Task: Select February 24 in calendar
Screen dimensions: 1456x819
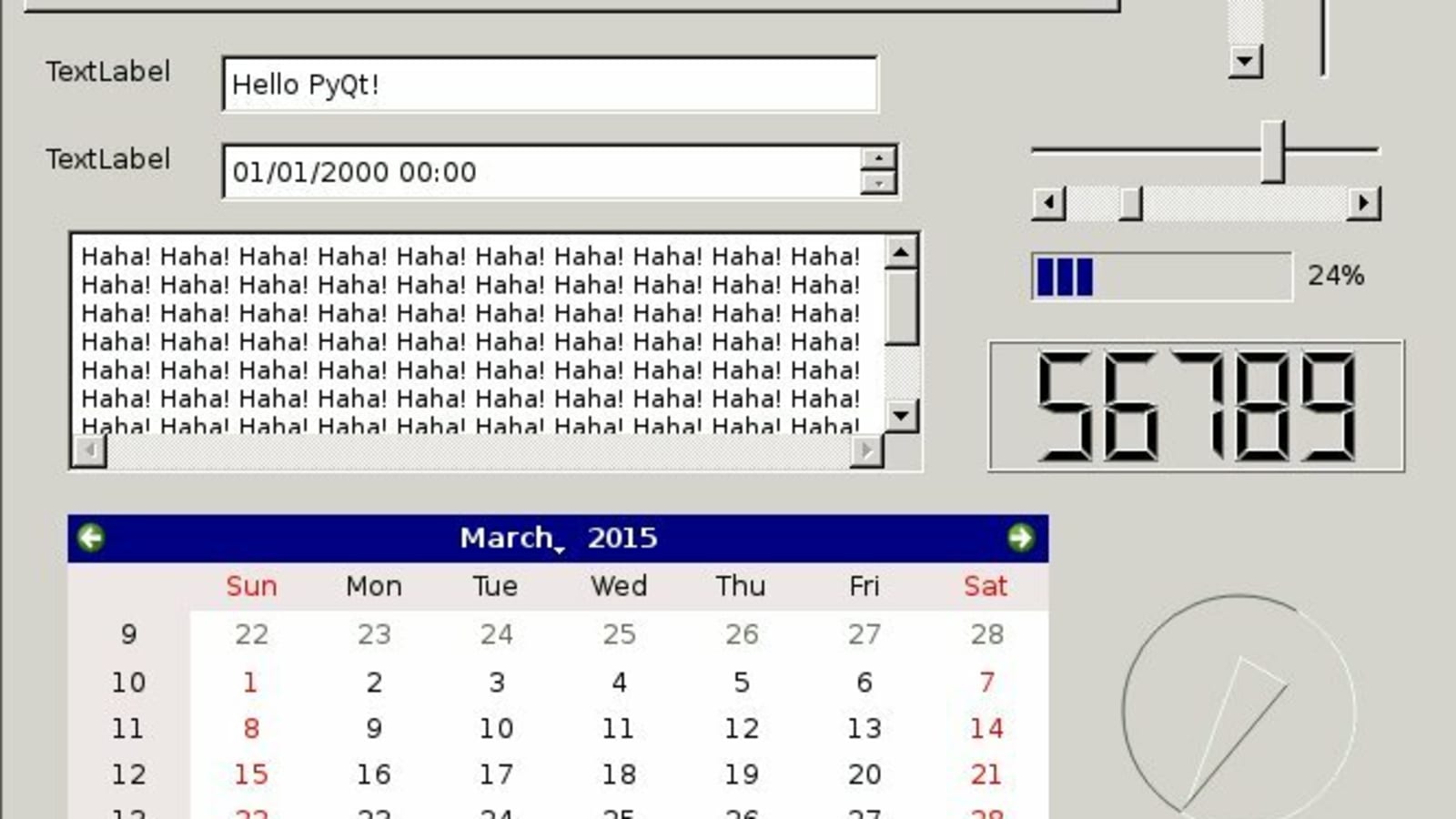Action: tap(497, 634)
